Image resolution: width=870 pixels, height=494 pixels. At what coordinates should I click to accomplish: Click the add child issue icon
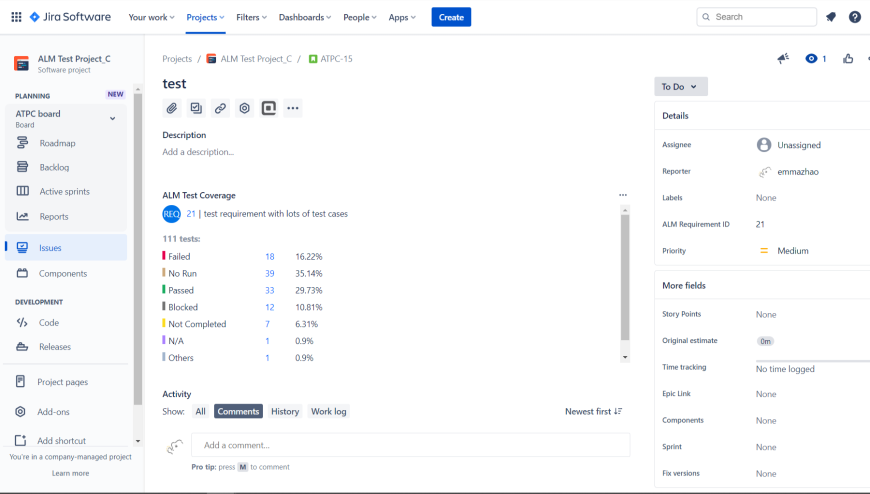196,108
